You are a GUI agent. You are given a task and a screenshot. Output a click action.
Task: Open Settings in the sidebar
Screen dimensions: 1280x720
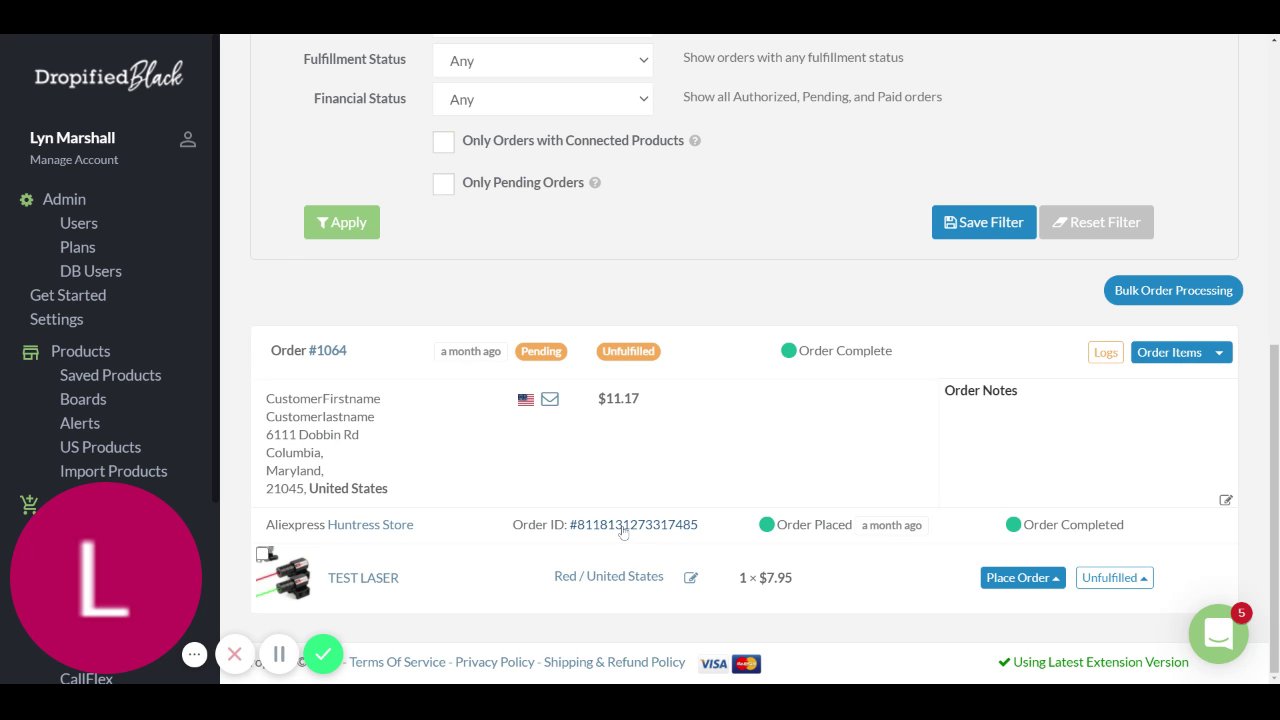(56, 319)
